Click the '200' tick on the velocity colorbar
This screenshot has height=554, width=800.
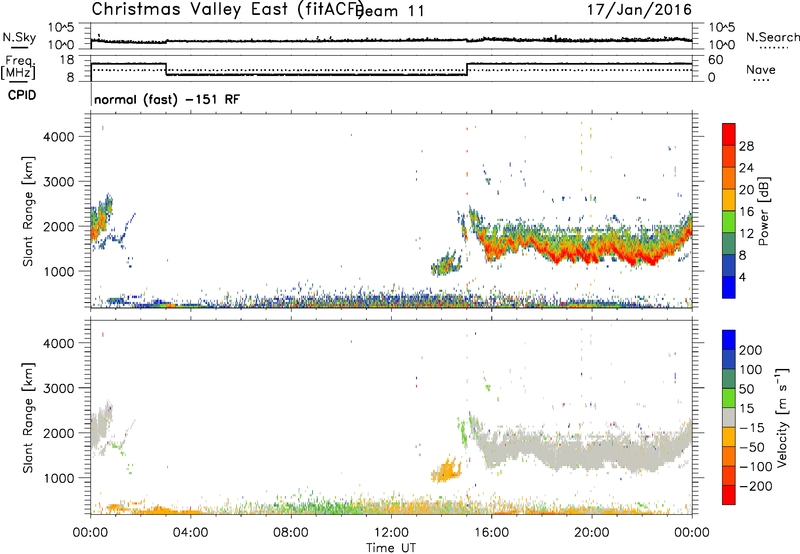pos(751,350)
